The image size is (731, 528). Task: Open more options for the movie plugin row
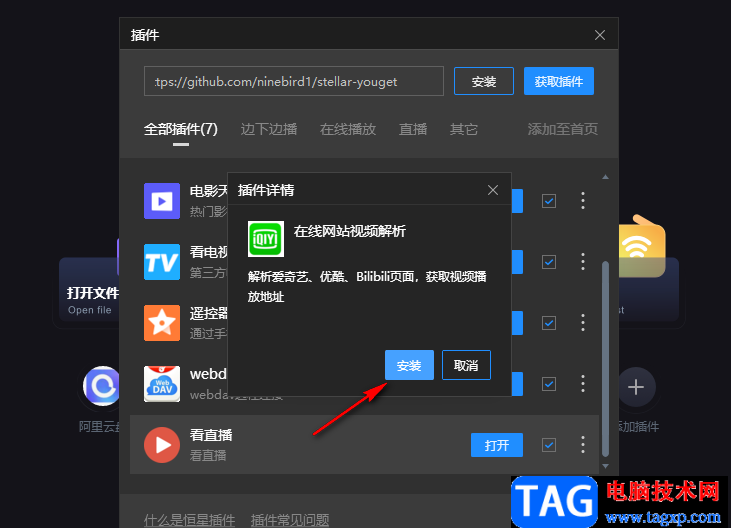pos(583,201)
